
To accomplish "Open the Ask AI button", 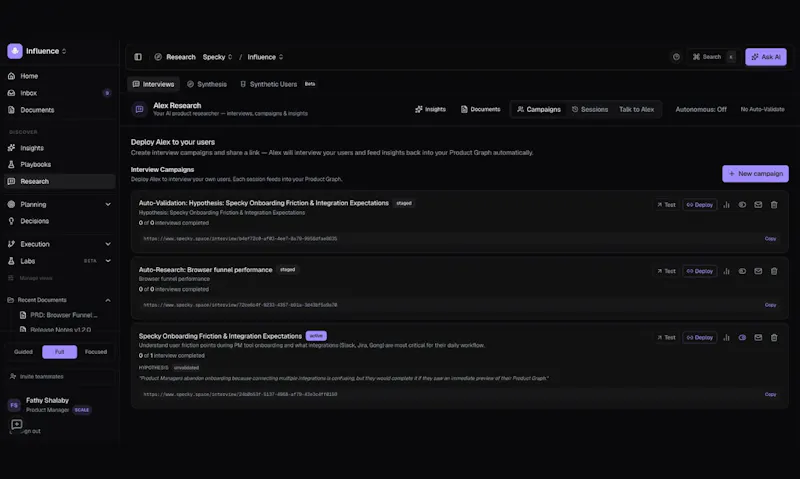I will coord(766,57).
